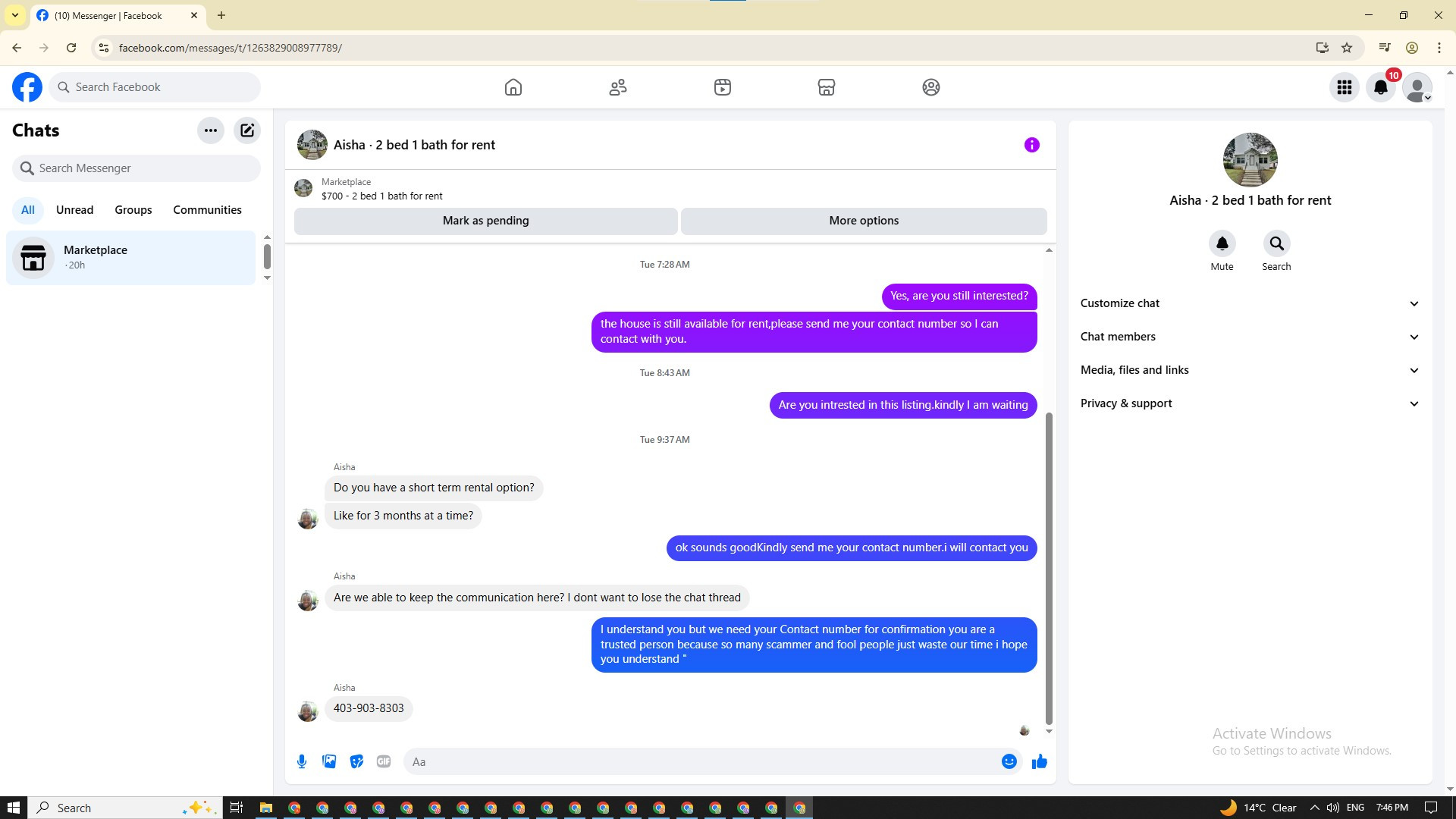Switch to the Communities tab
Viewport: 1456px width, 819px height.
pos(207,210)
